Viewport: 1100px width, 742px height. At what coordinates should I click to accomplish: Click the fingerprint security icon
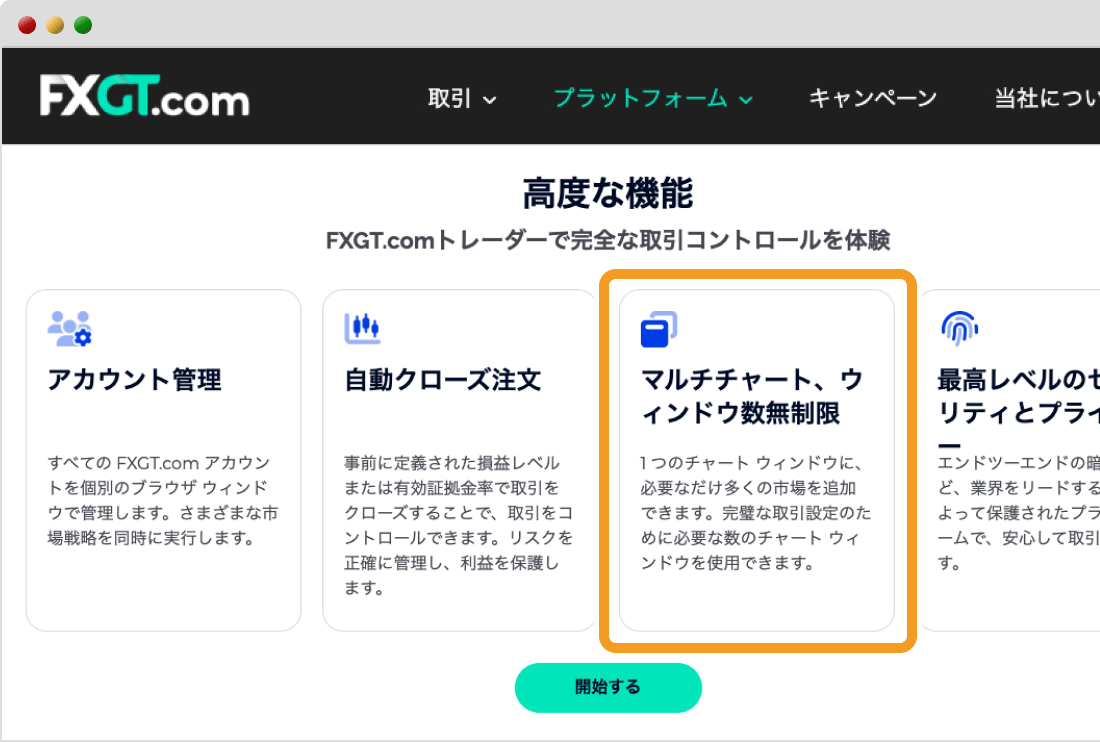pyautogui.click(x=959, y=327)
